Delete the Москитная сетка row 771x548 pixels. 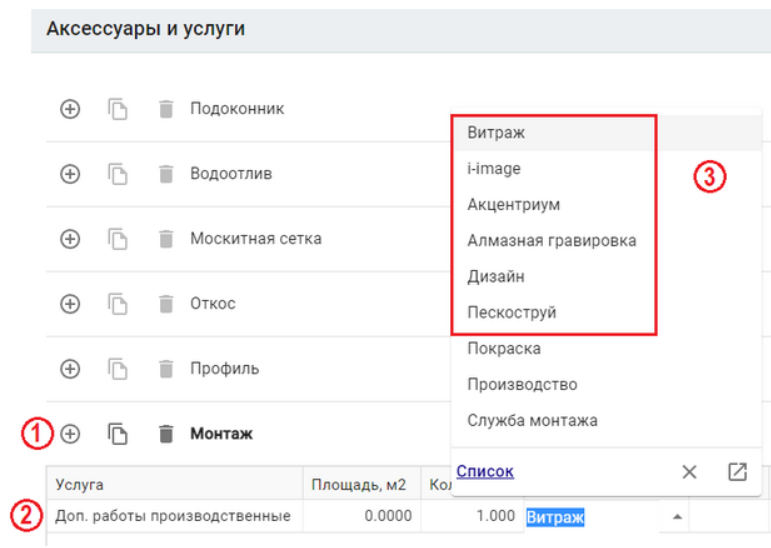click(x=166, y=239)
